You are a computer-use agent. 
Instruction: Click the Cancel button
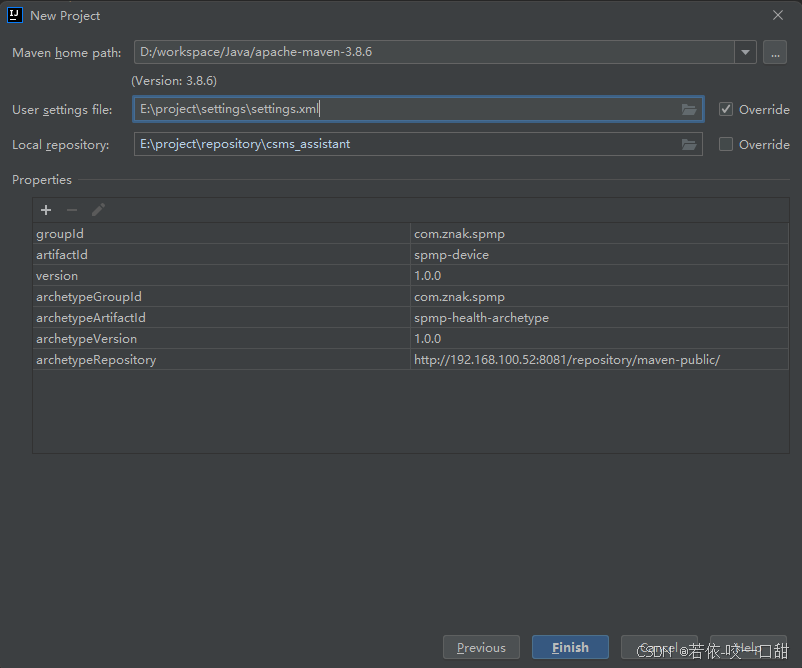659,647
